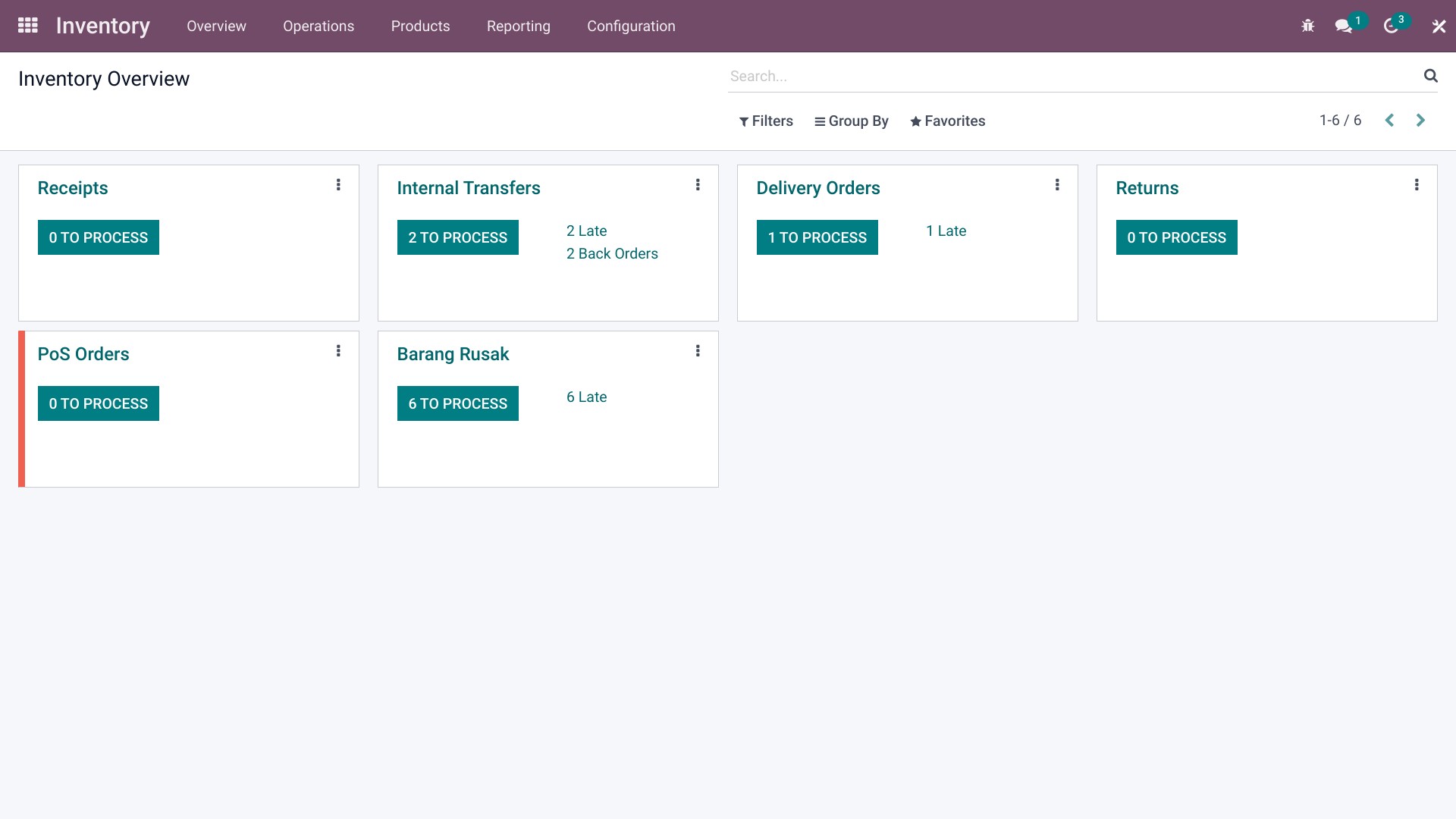Open the Favorites dropdown

coord(947,121)
